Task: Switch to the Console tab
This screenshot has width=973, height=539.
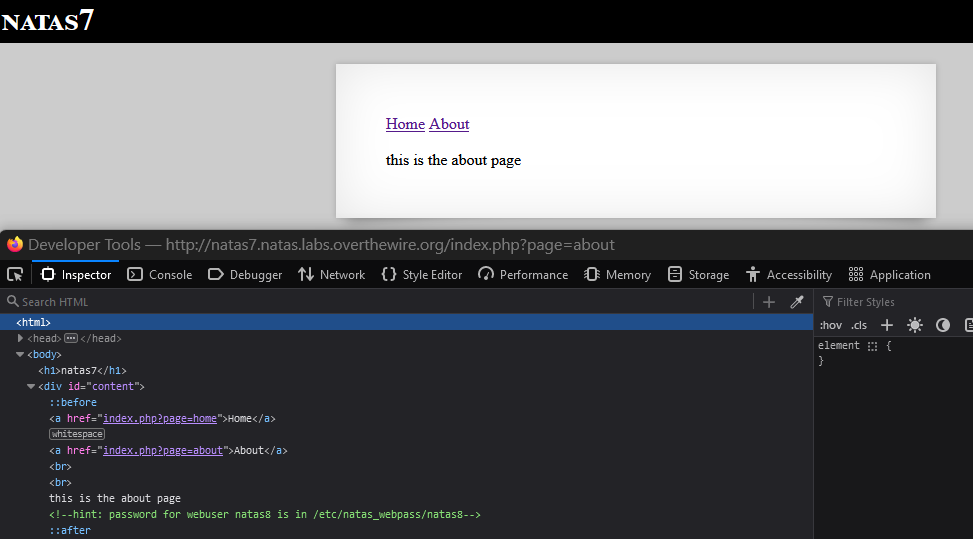Action: coord(160,274)
